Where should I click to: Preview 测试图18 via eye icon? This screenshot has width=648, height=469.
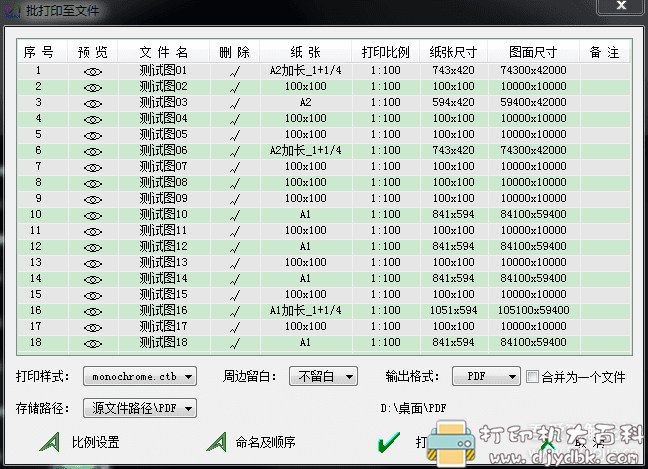[93, 344]
